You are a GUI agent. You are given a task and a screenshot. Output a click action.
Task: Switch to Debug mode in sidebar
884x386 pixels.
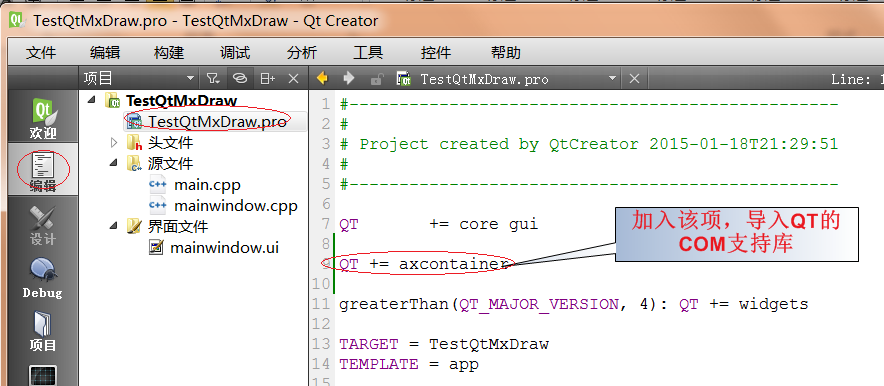point(43,277)
